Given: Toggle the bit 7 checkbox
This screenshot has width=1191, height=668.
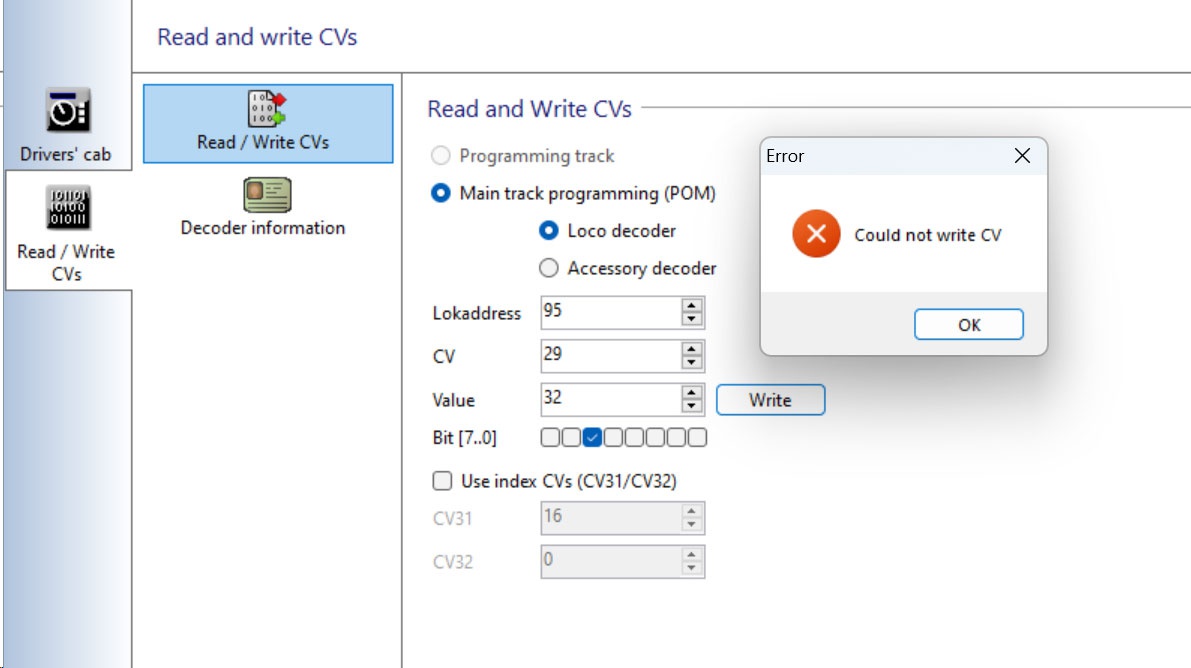Looking at the screenshot, I should pyautogui.click(x=550, y=437).
